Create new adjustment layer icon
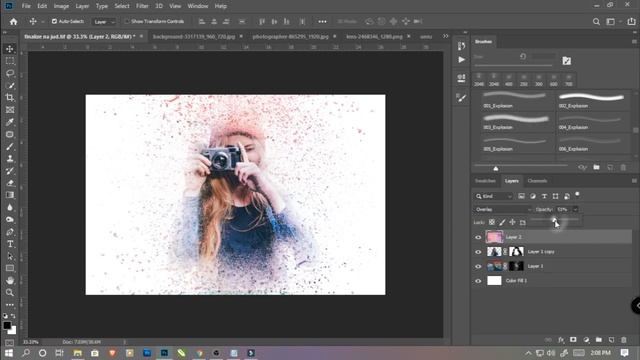The height and width of the screenshot is (360, 640). [x=586, y=340]
